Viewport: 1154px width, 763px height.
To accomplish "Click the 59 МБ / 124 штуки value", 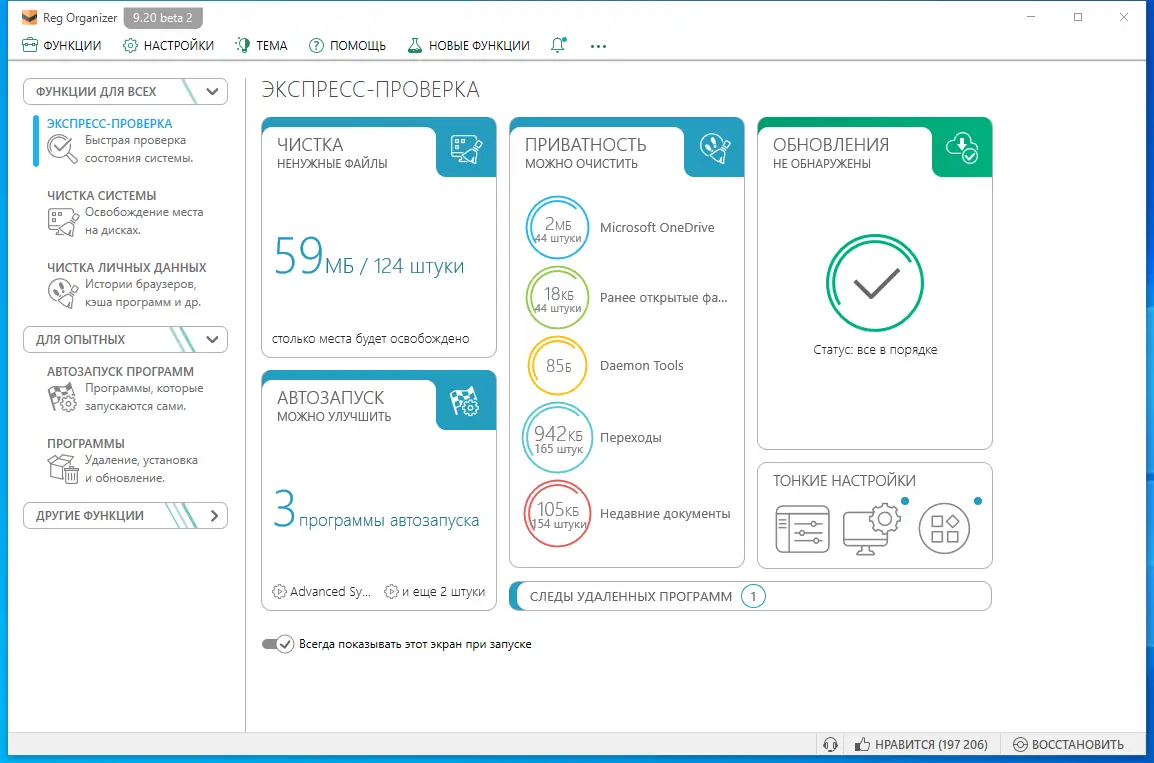I will pyautogui.click(x=369, y=258).
